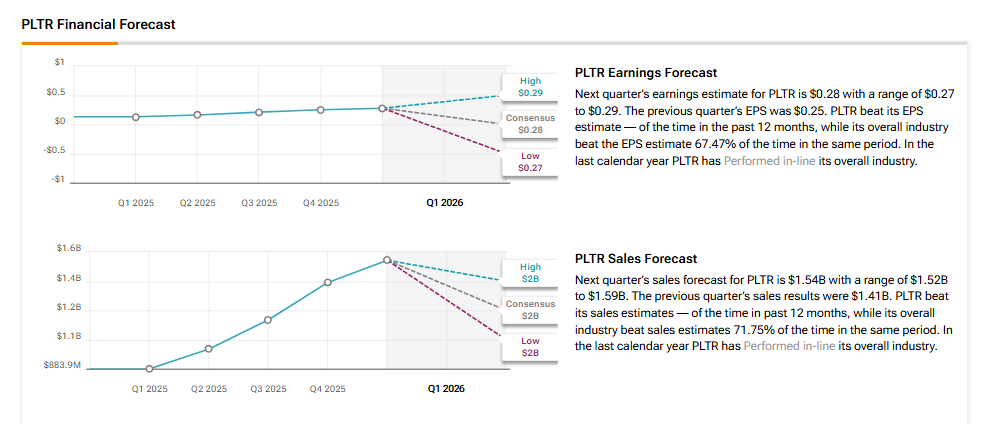Screen dimensions: 991x424
Task: Click the Q2 2025 earnings chart marker
Action: [x=197, y=115]
